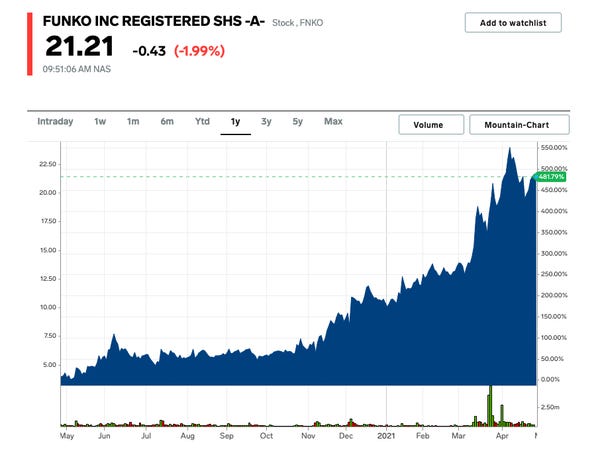Screen dimensions: 600x457
Task: Click the Nov date axis label
Action: pos(308,436)
